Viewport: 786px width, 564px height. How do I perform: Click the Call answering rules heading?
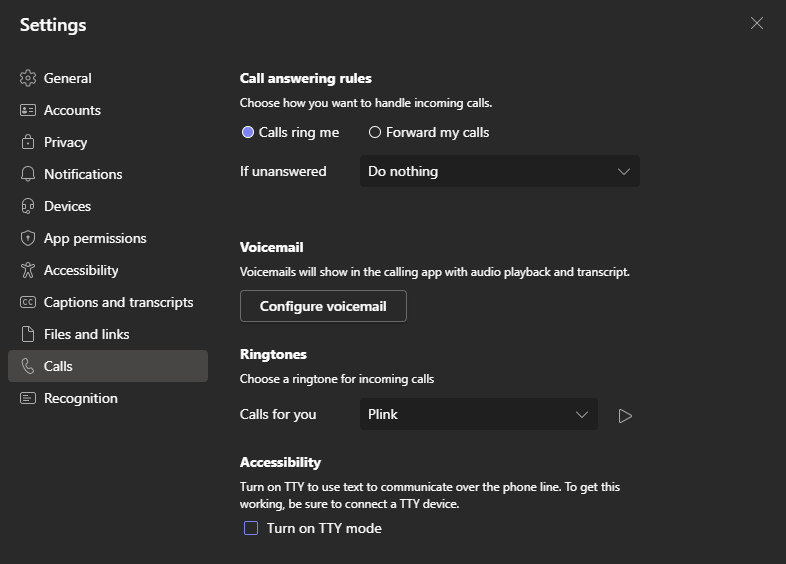[306, 78]
